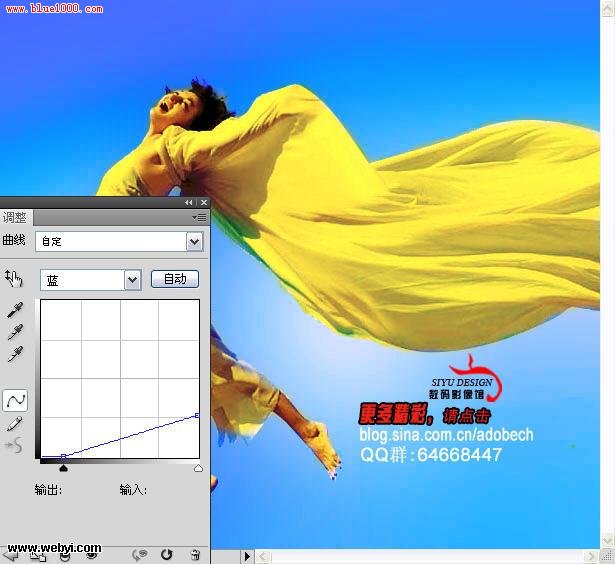Open the adjustments panel flyout menu
This screenshot has height=564, width=615.
(x=199, y=217)
